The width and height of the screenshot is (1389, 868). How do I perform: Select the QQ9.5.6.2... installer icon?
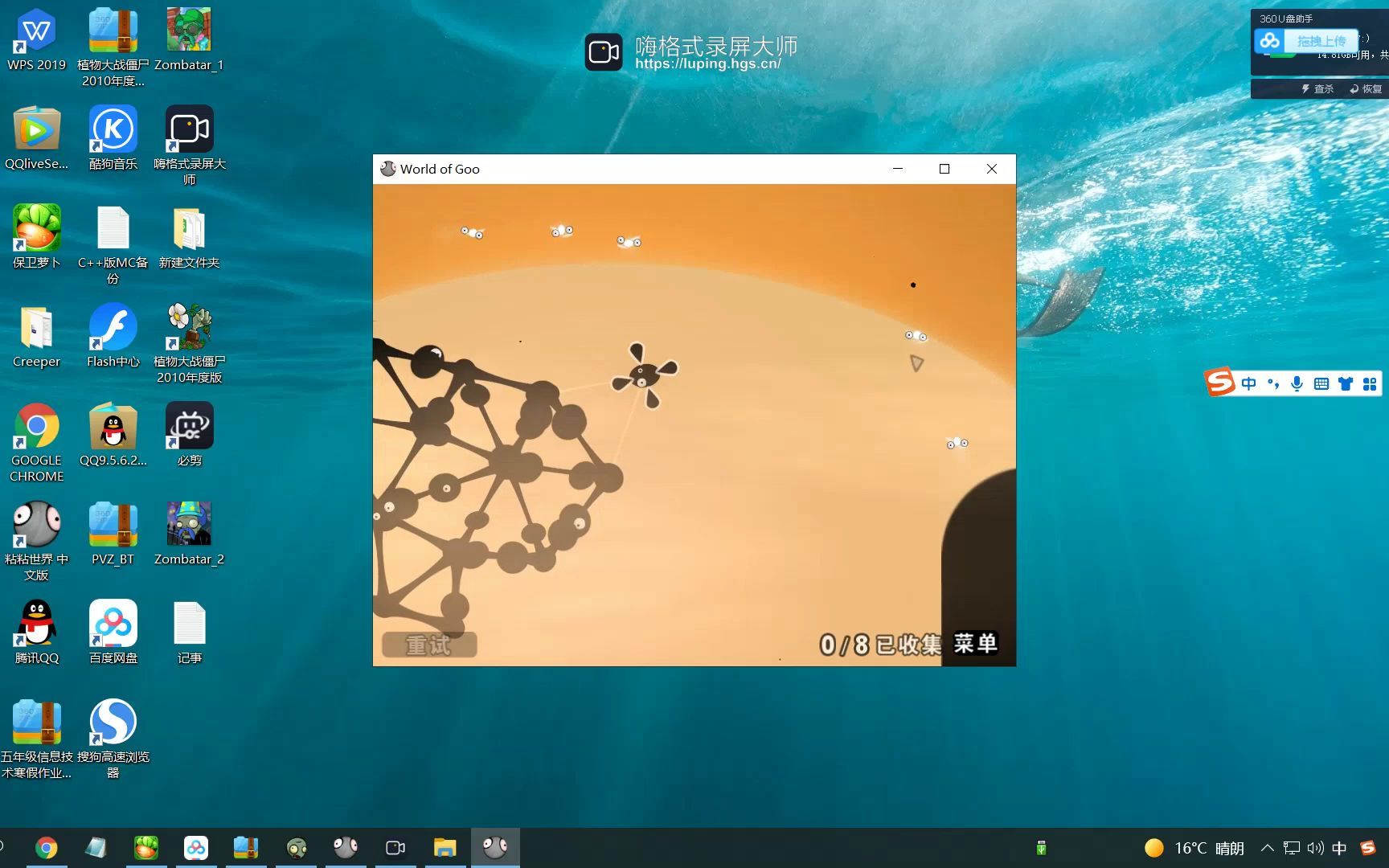point(113,435)
